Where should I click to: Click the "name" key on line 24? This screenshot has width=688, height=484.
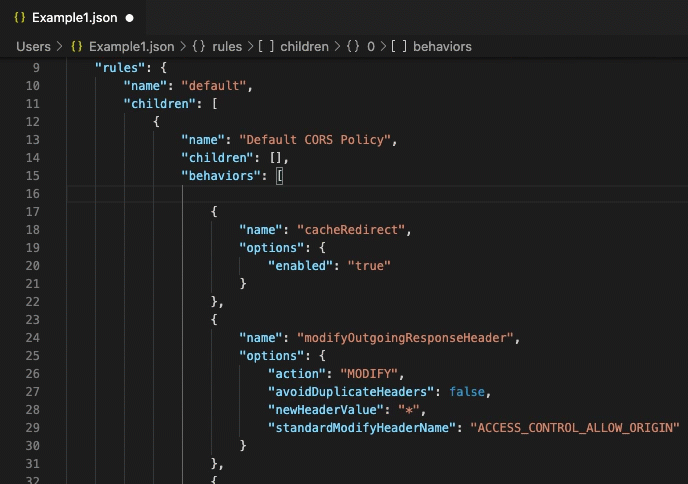coord(261,338)
